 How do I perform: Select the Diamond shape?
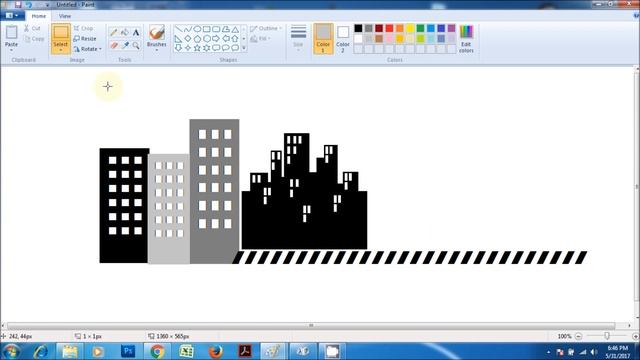[x=188, y=39]
